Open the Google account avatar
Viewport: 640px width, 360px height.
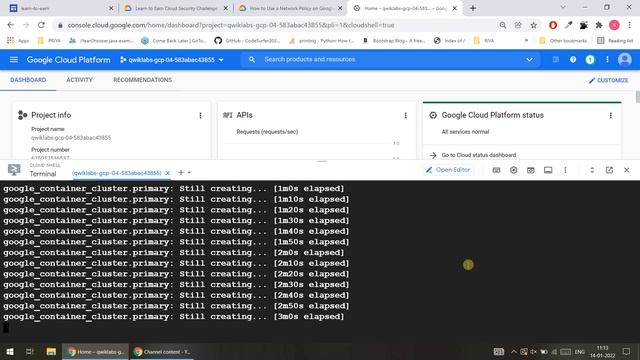624,60
